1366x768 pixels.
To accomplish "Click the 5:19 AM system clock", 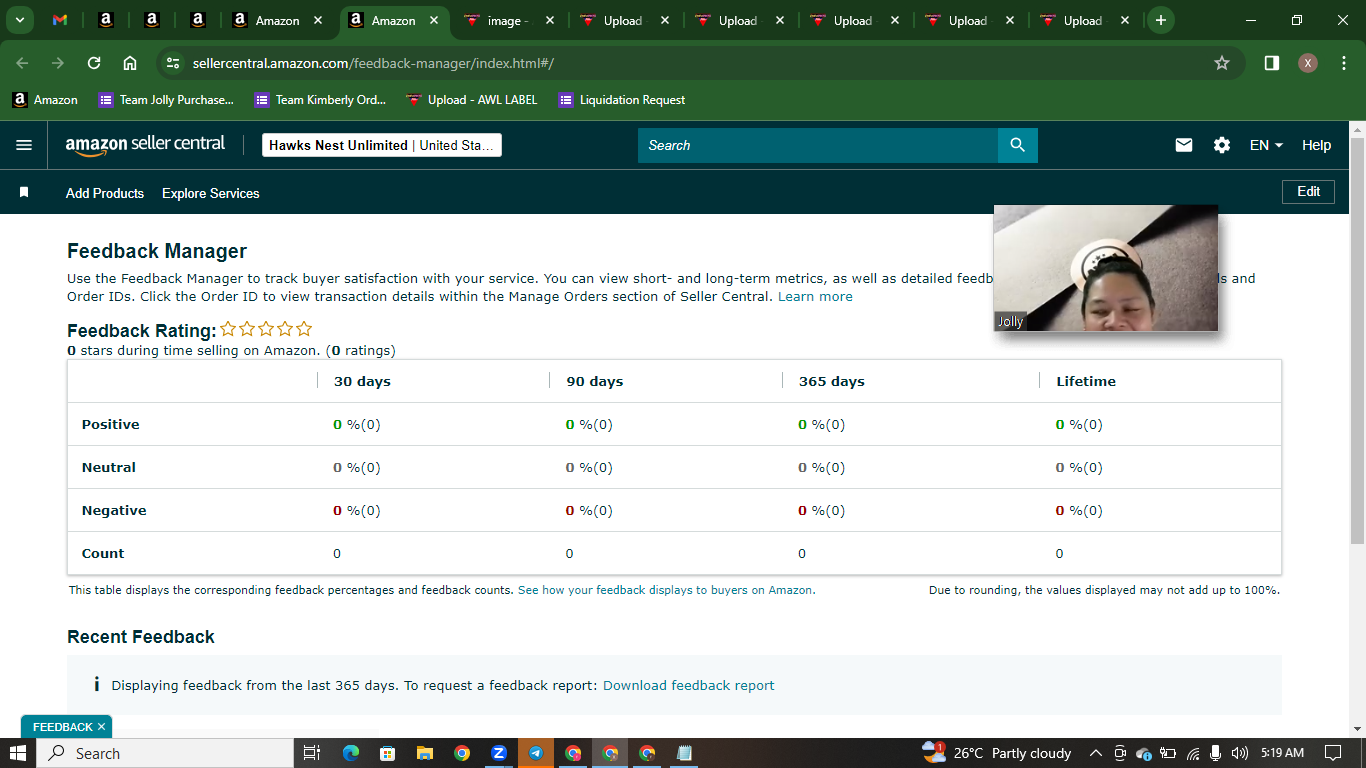I will (1282, 753).
